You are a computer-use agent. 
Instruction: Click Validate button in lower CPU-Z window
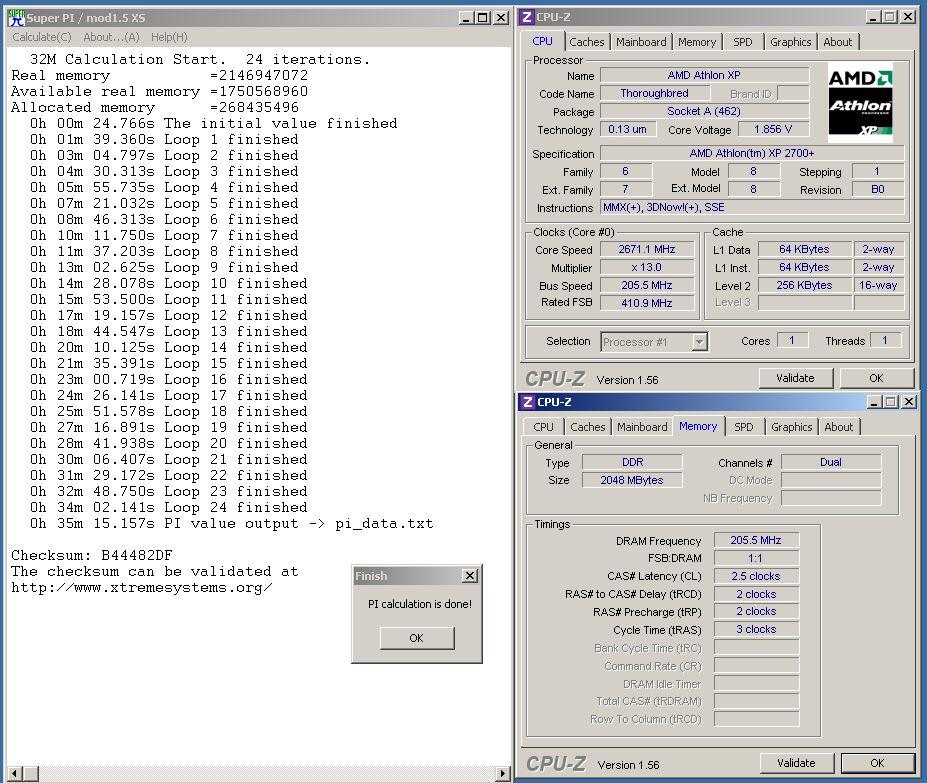[x=796, y=763]
